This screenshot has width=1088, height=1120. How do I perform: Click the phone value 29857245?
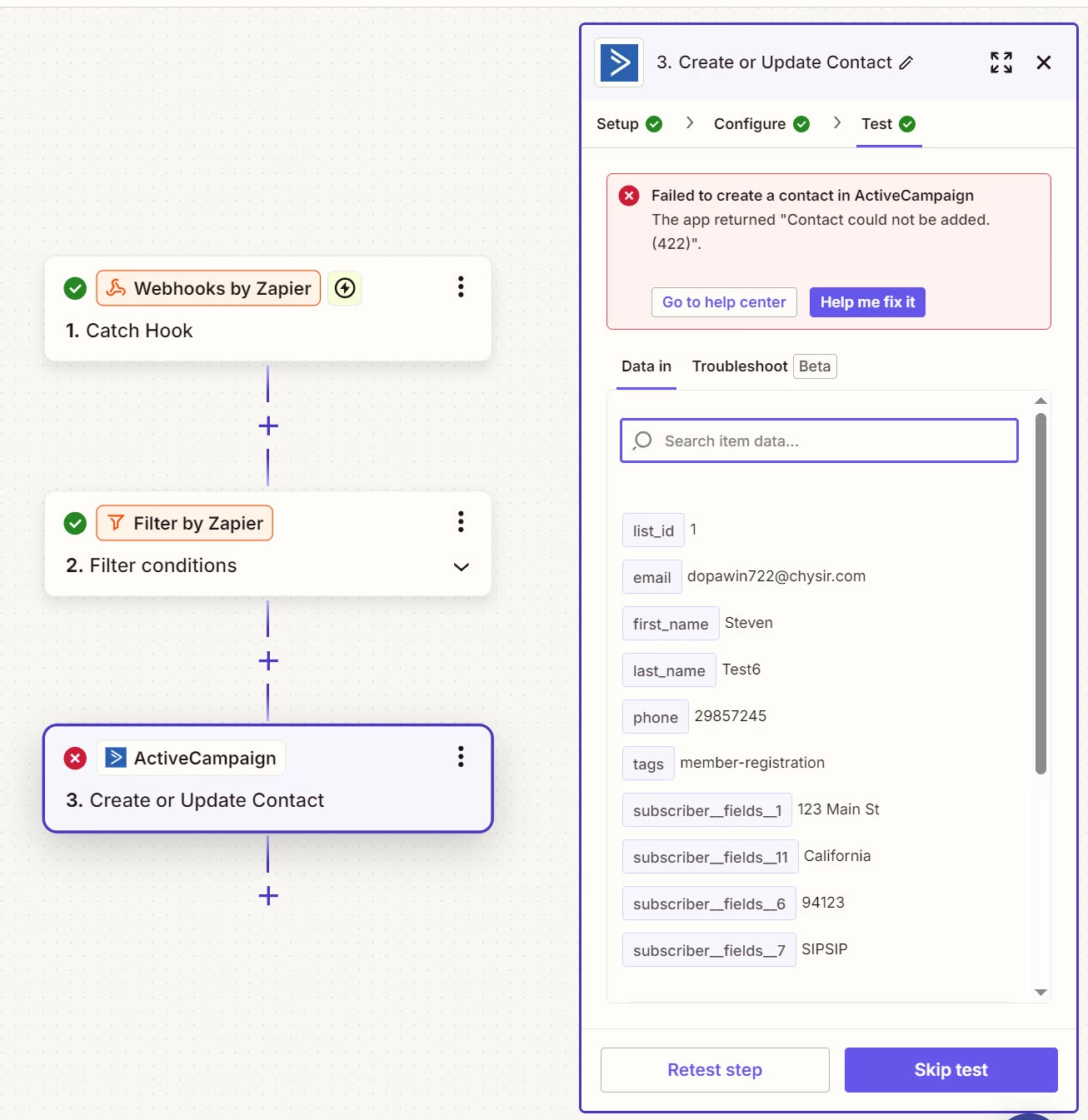click(731, 716)
